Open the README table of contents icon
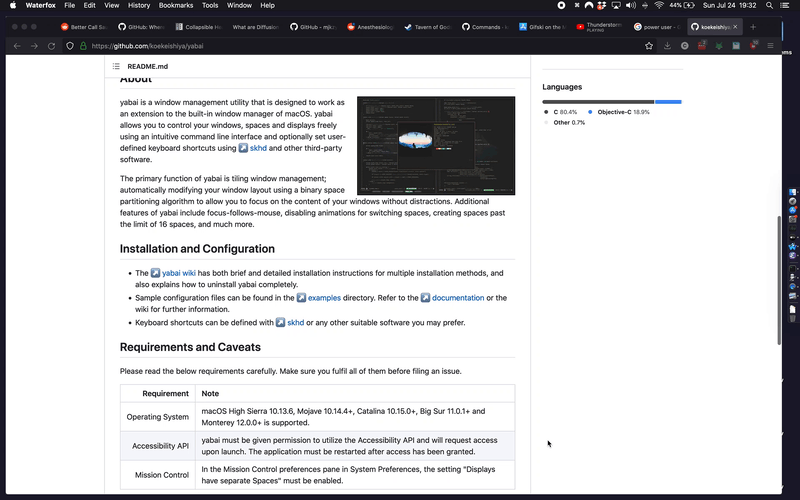The image size is (800, 500). click(116, 66)
